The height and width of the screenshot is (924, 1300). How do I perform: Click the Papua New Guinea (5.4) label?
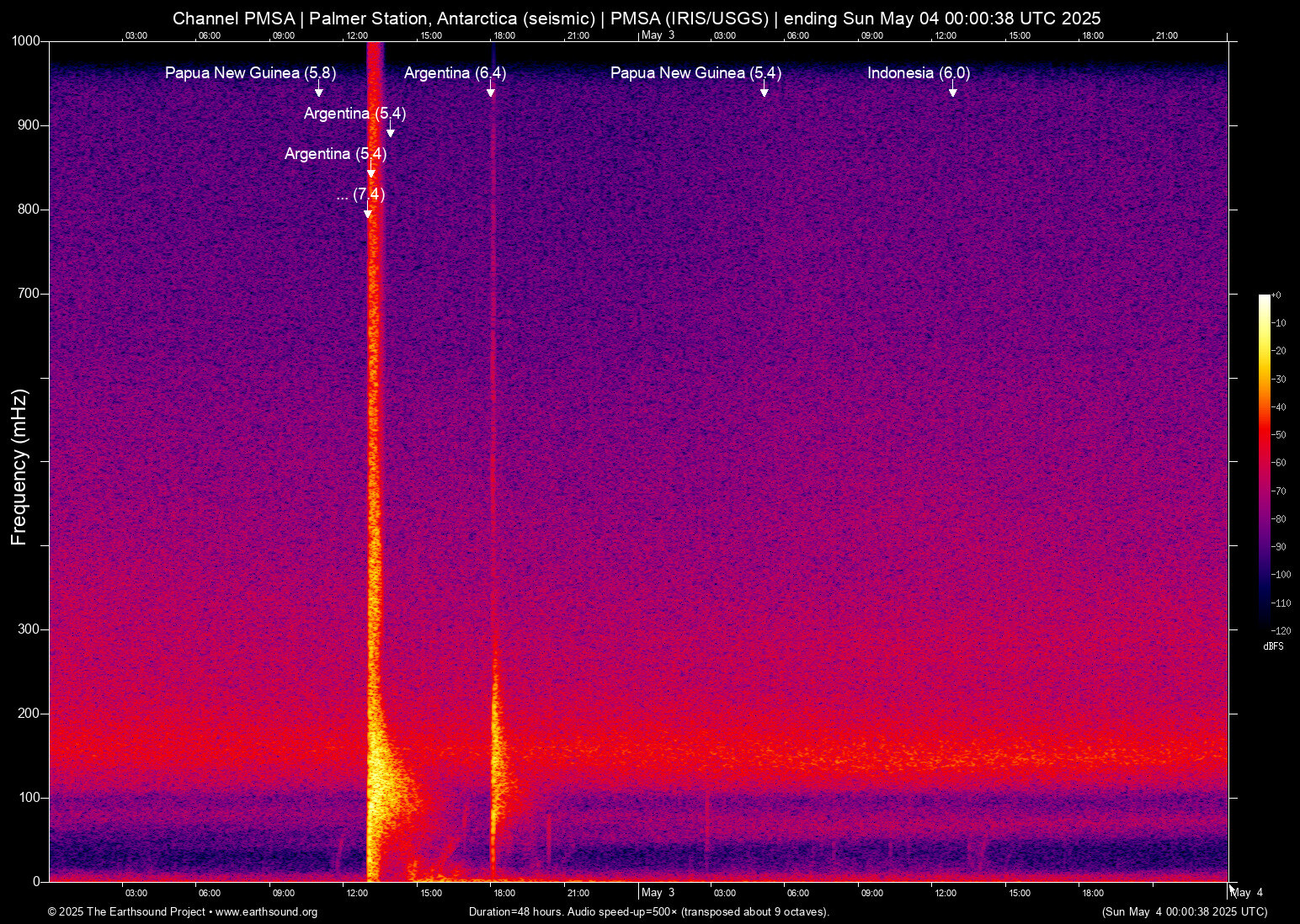click(x=695, y=73)
